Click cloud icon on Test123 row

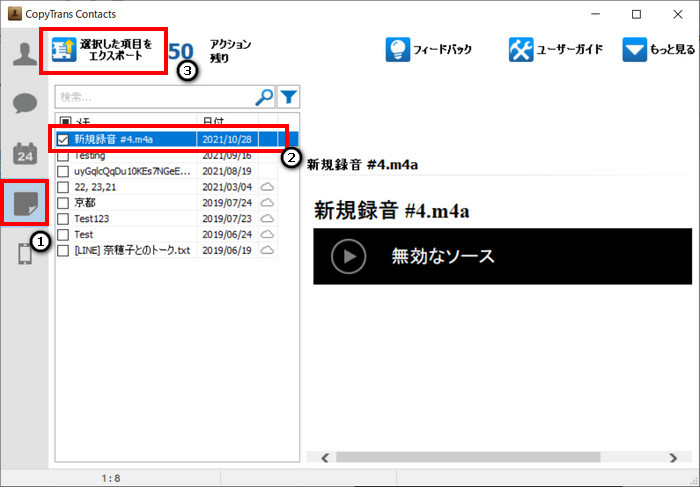(x=267, y=218)
